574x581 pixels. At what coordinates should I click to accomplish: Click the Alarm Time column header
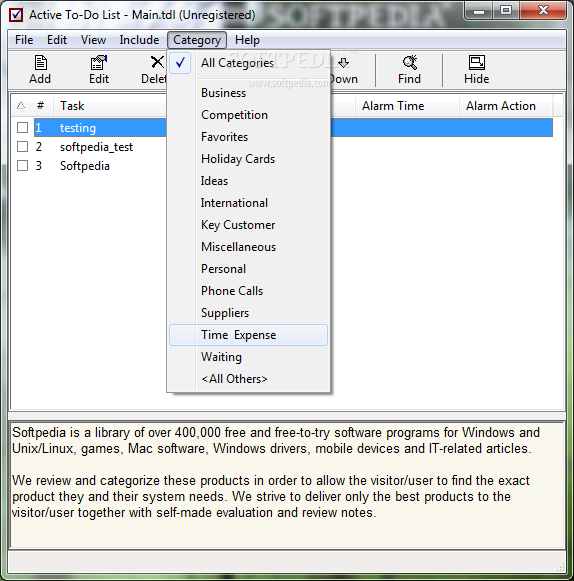pos(407,106)
